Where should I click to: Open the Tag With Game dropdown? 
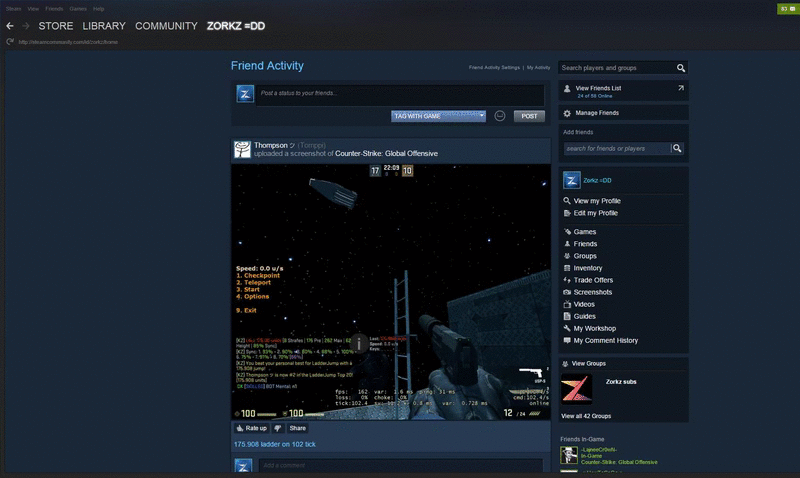coord(438,116)
